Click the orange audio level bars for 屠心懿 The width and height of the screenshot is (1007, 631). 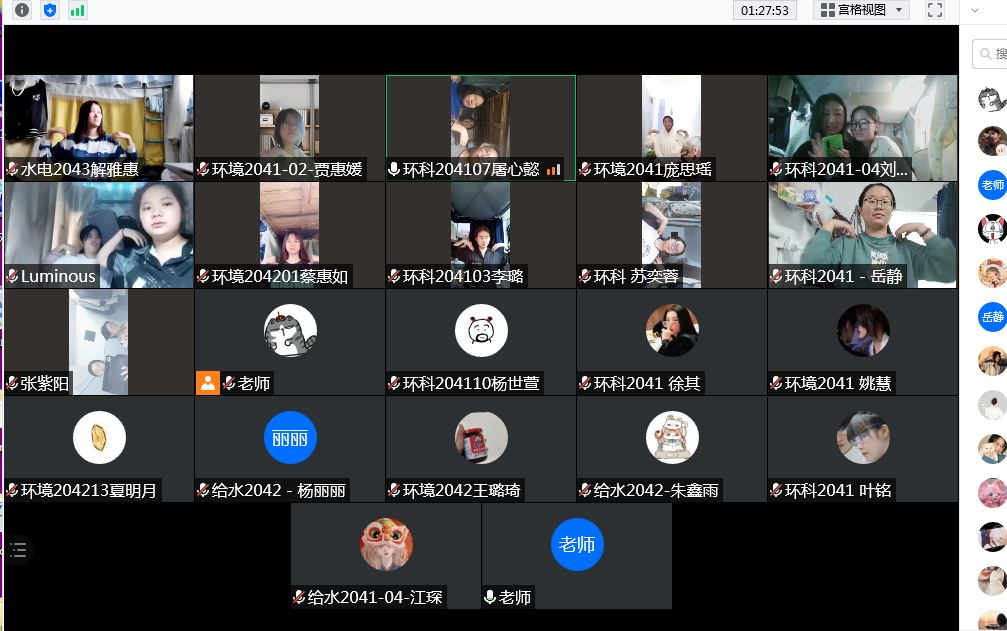tap(553, 170)
